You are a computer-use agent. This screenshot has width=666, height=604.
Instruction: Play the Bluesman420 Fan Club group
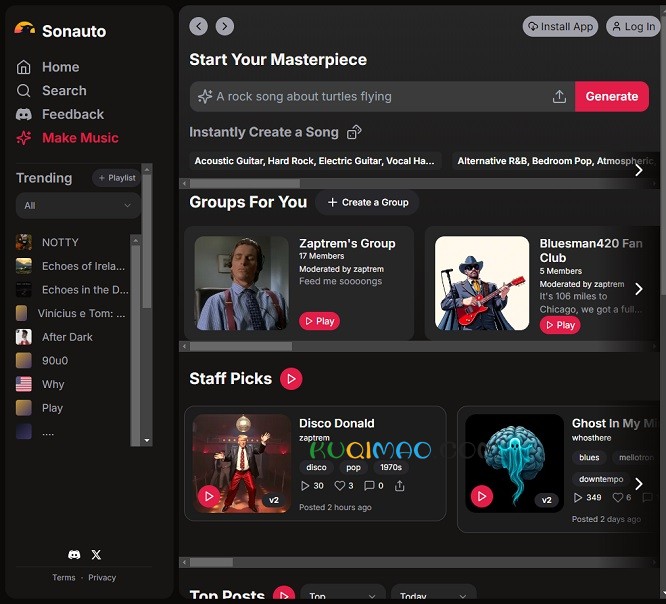[560, 325]
